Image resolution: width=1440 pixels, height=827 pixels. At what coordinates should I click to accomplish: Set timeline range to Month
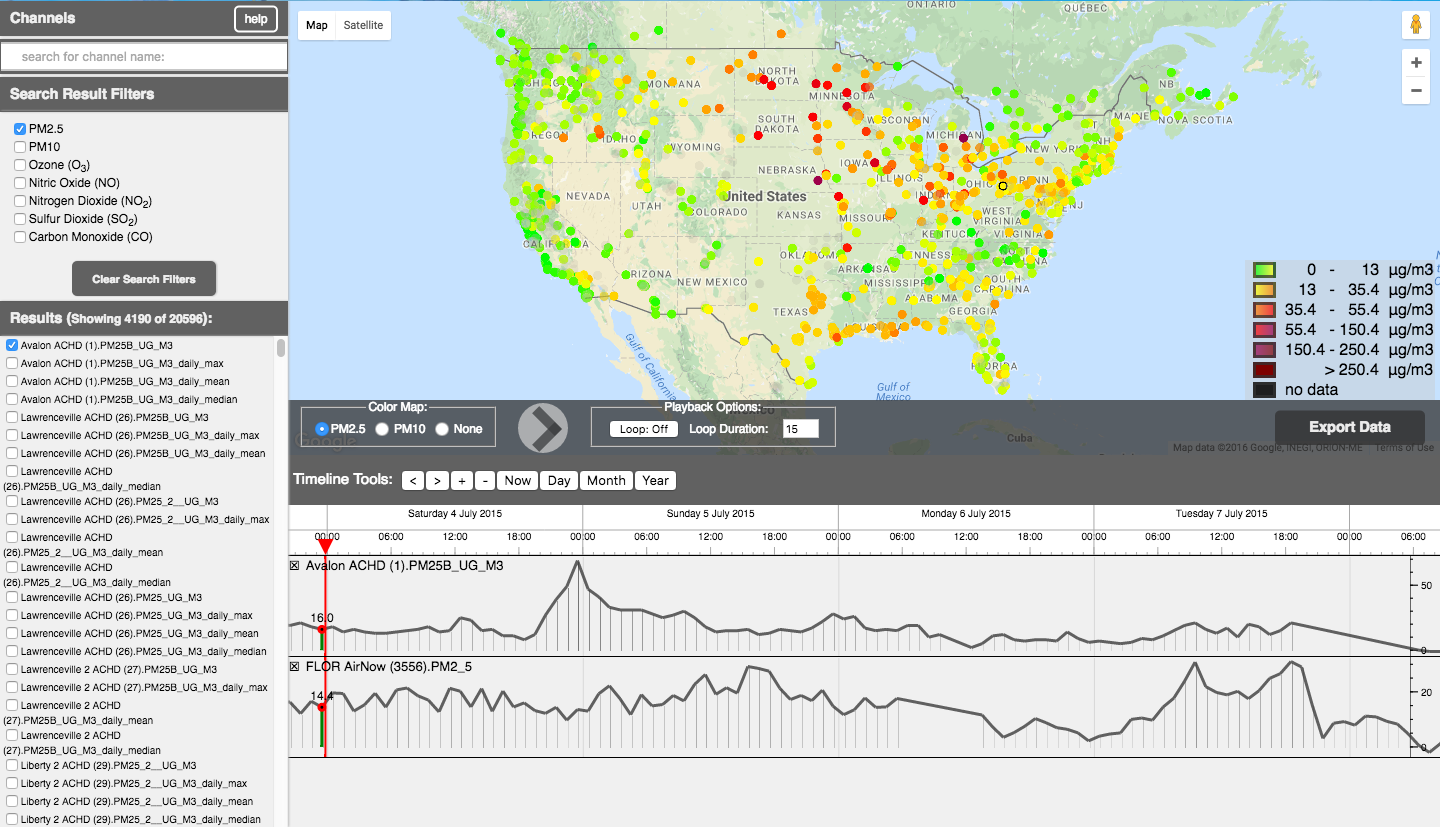point(606,481)
